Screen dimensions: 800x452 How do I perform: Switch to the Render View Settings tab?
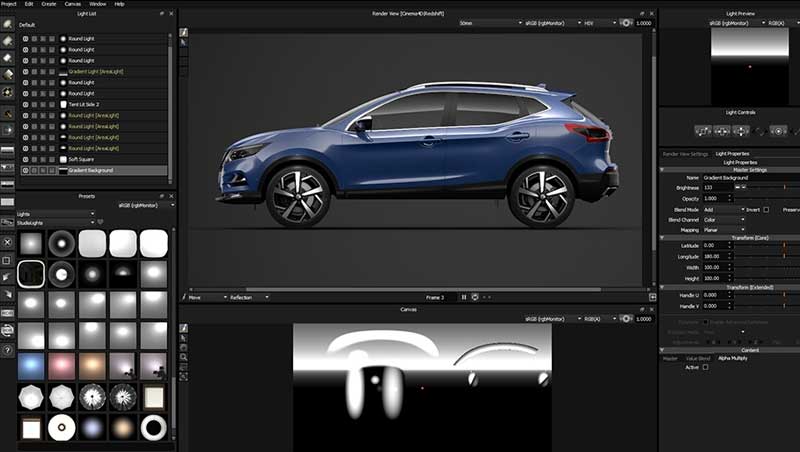tap(685, 154)
